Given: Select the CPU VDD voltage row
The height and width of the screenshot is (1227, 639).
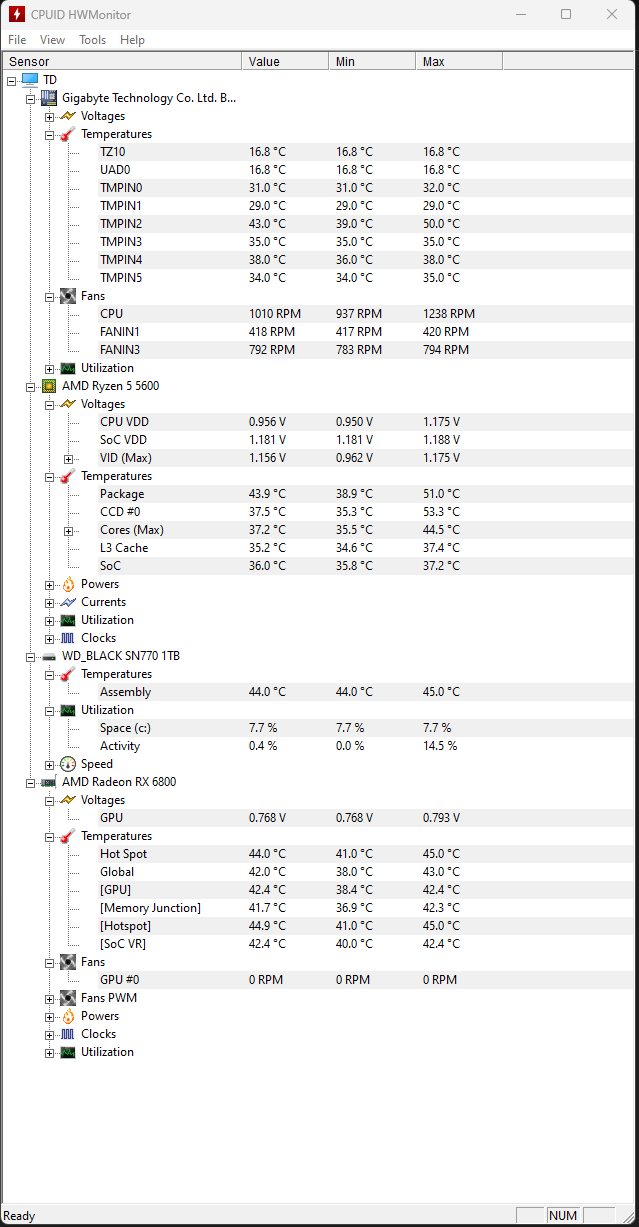Looking at the screenshot, I should [x=319, y=422].
